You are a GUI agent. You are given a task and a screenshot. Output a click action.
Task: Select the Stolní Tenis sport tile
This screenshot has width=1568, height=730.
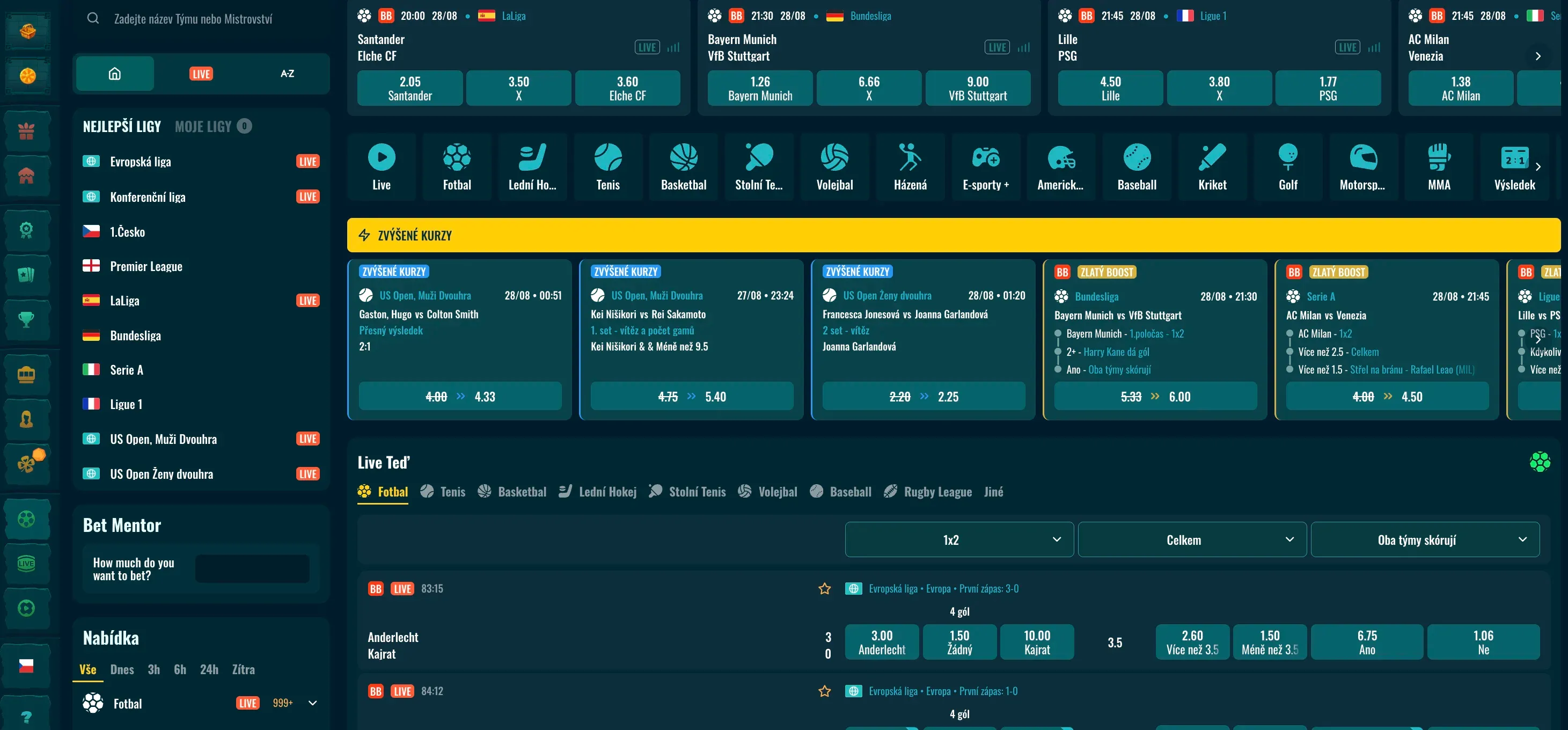tap(759, 167)
